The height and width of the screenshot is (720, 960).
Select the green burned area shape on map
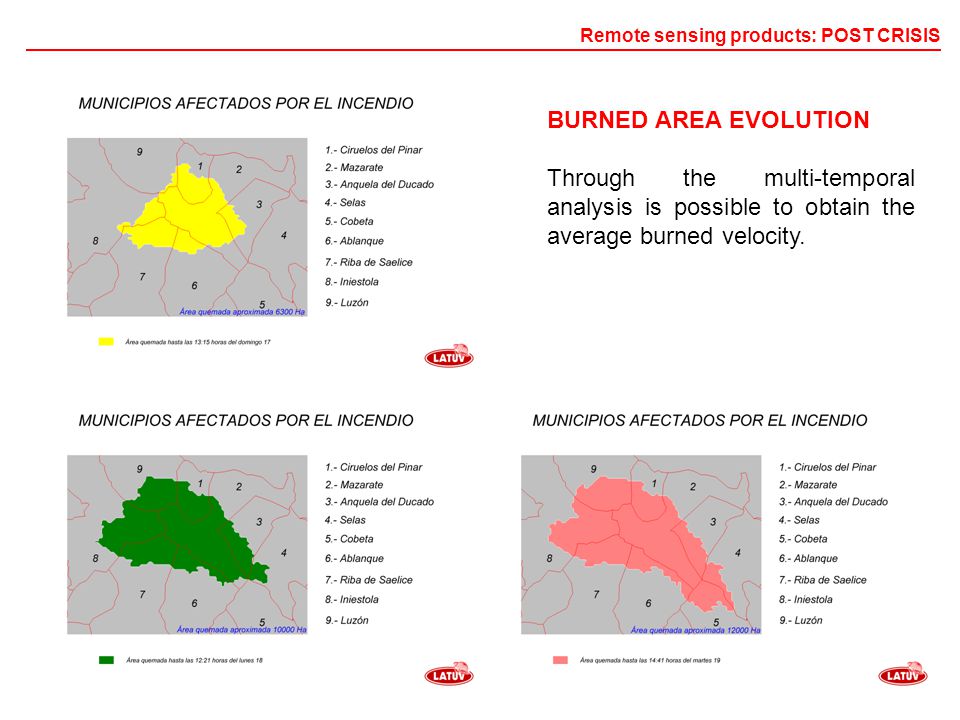pyautogui.click(x=184, y=530)
